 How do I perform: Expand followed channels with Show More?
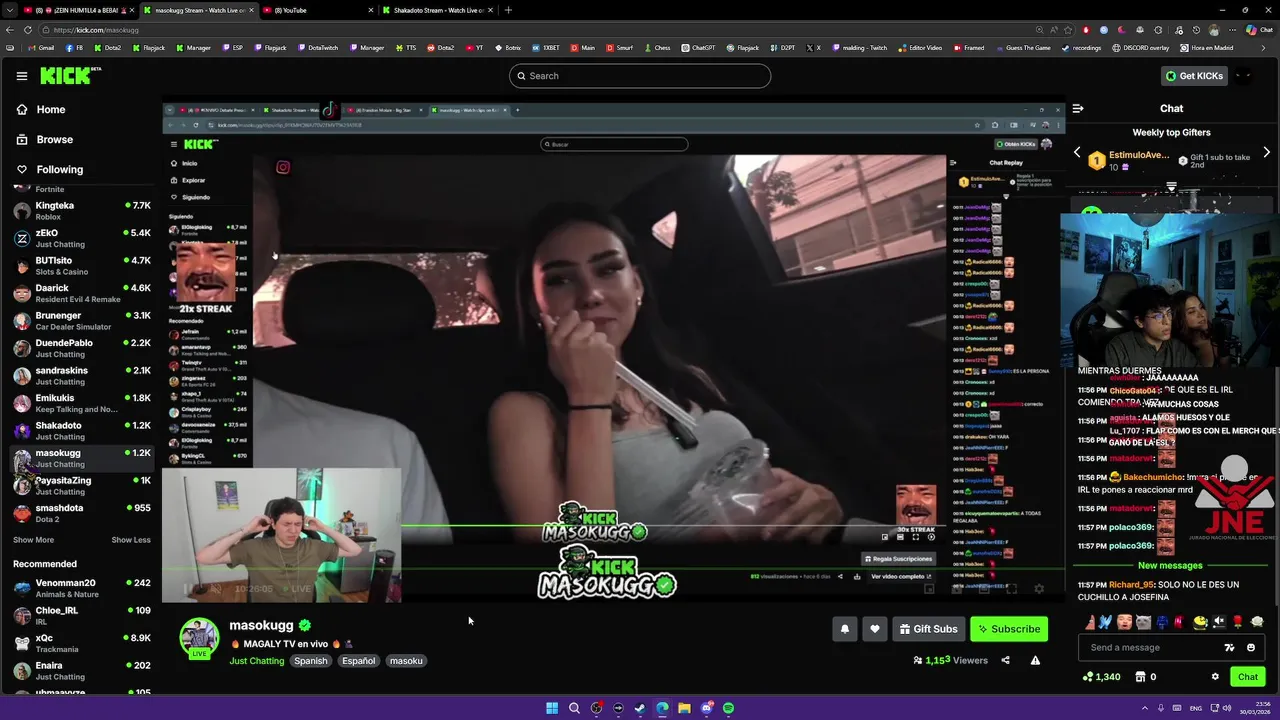point(33,540)
